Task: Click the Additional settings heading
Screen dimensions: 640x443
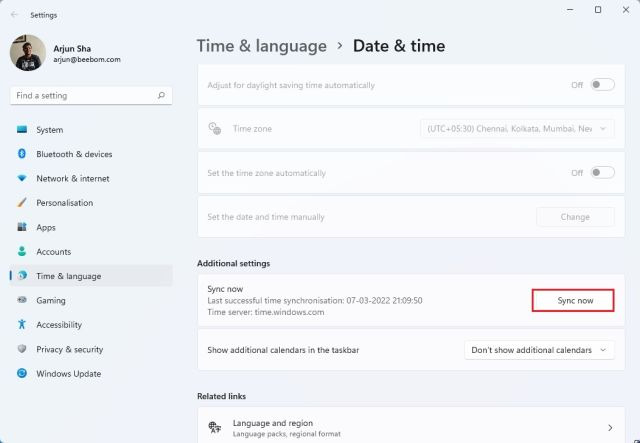Action: coord(233,263)
